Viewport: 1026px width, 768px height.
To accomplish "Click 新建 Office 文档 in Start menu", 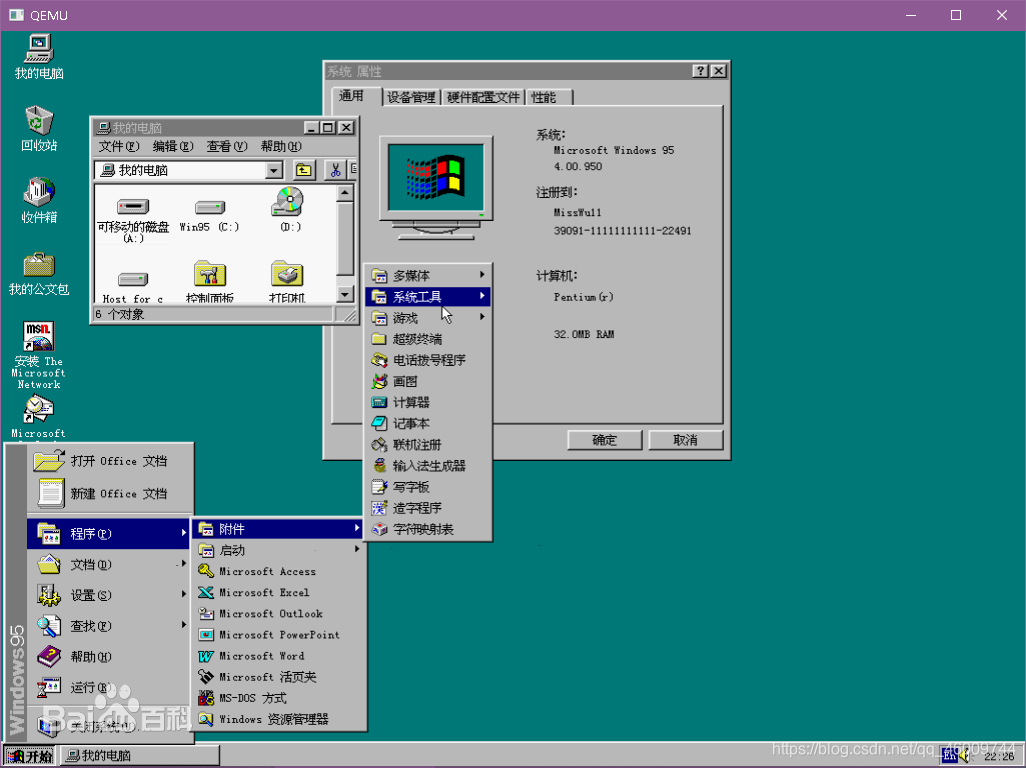I will pos(110,493).
